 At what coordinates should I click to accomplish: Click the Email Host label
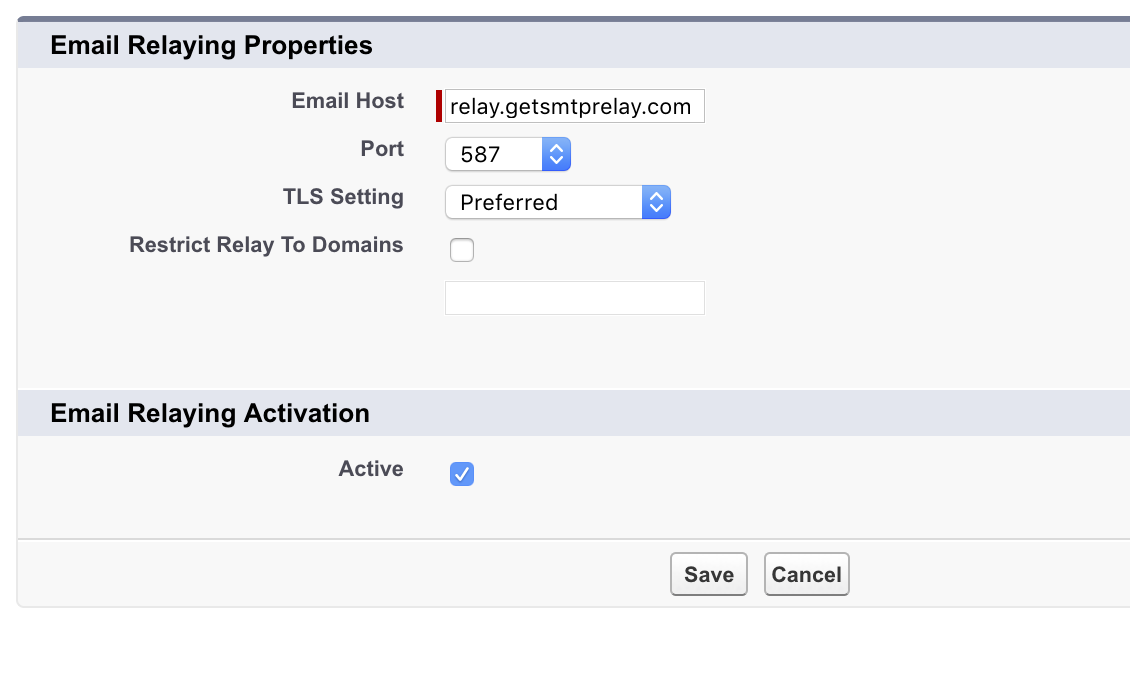347,101
